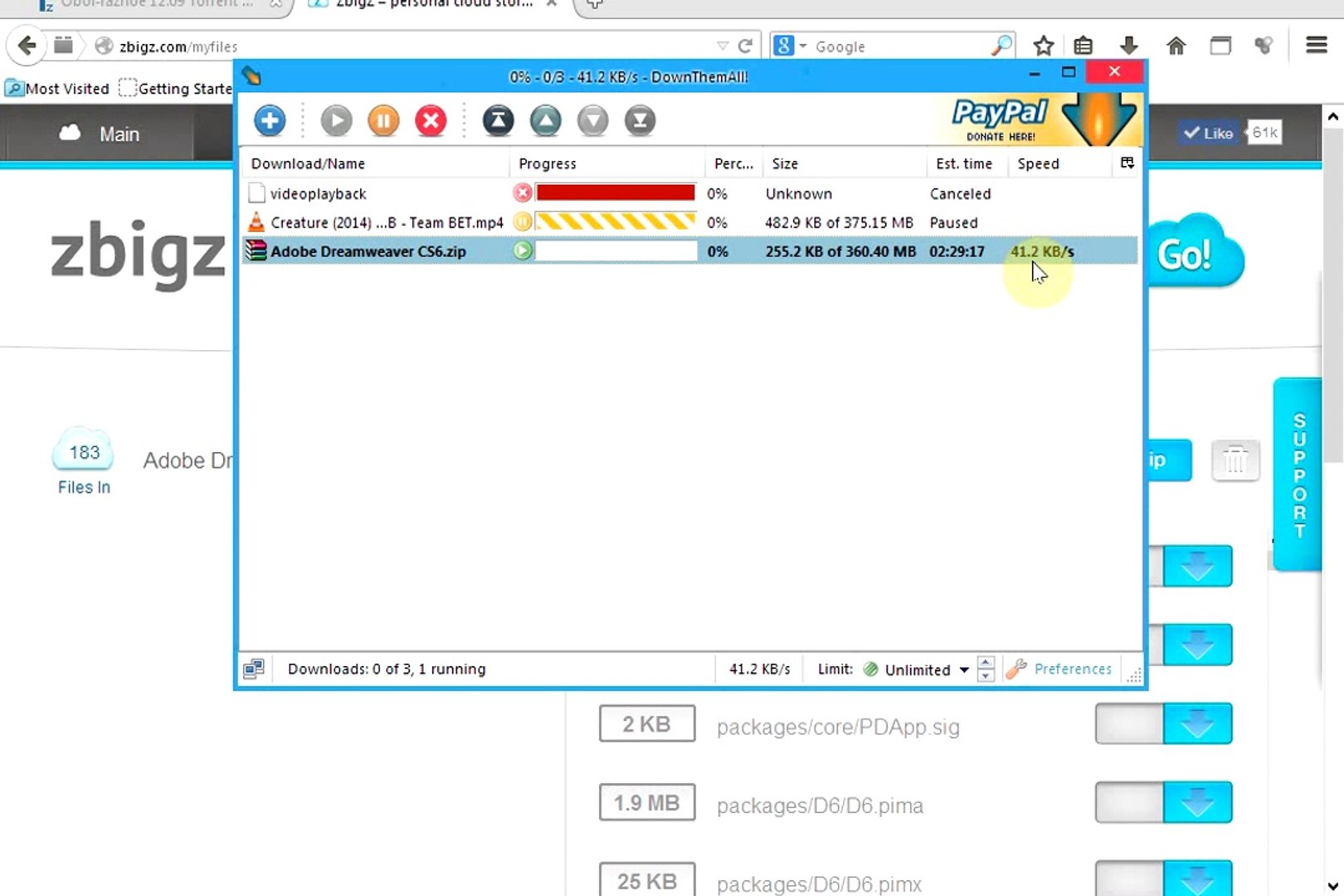This screenshot has height=896, width=1344.
Task: Adjust speed limit with the stepper arrows
Action: point(986,669)
